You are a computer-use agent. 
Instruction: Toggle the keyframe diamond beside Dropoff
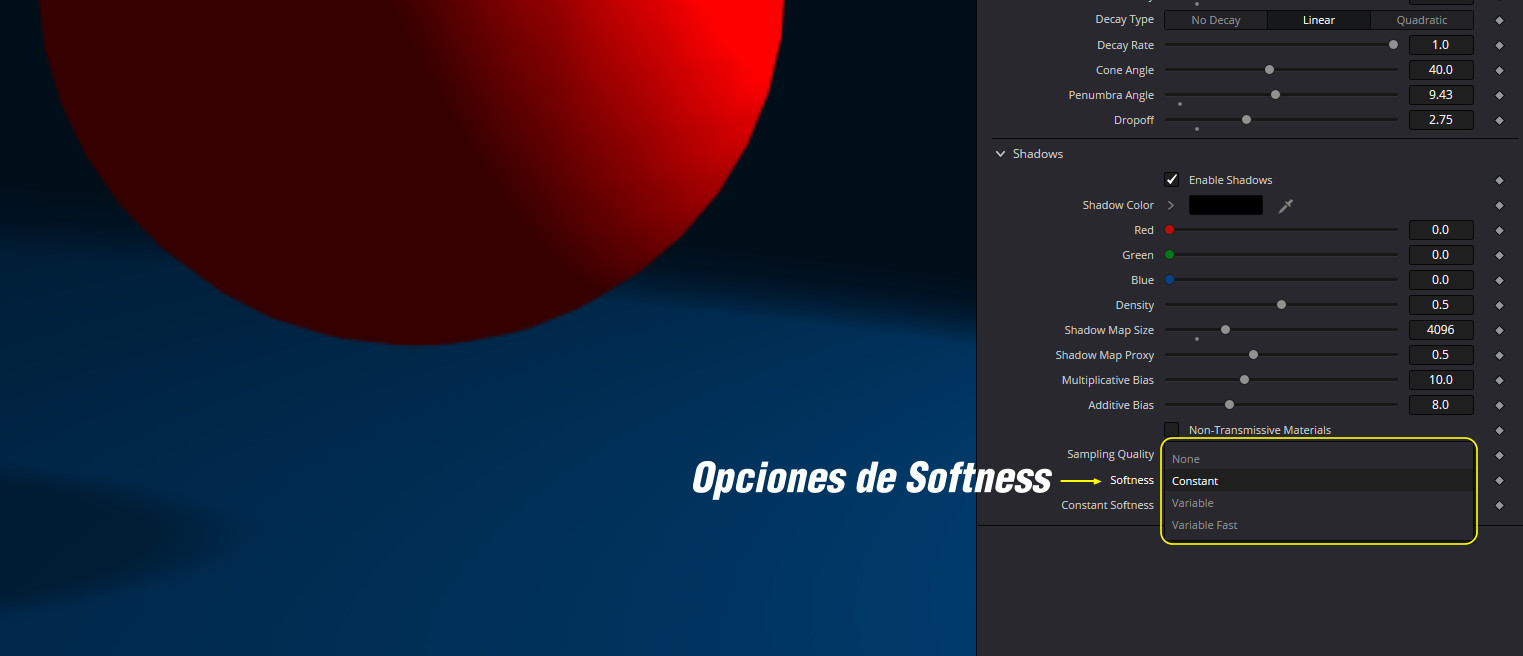pyautogui.click(x=1499, y=121)
